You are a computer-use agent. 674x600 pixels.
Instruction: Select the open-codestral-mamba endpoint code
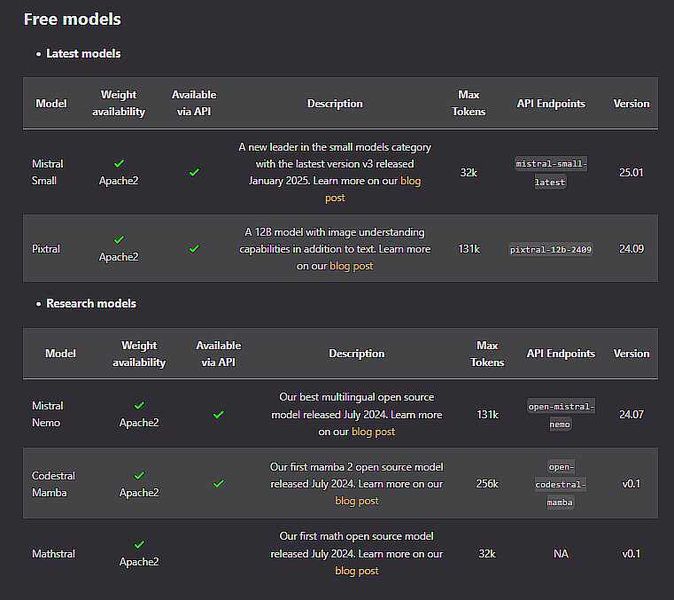coord(561,484)
